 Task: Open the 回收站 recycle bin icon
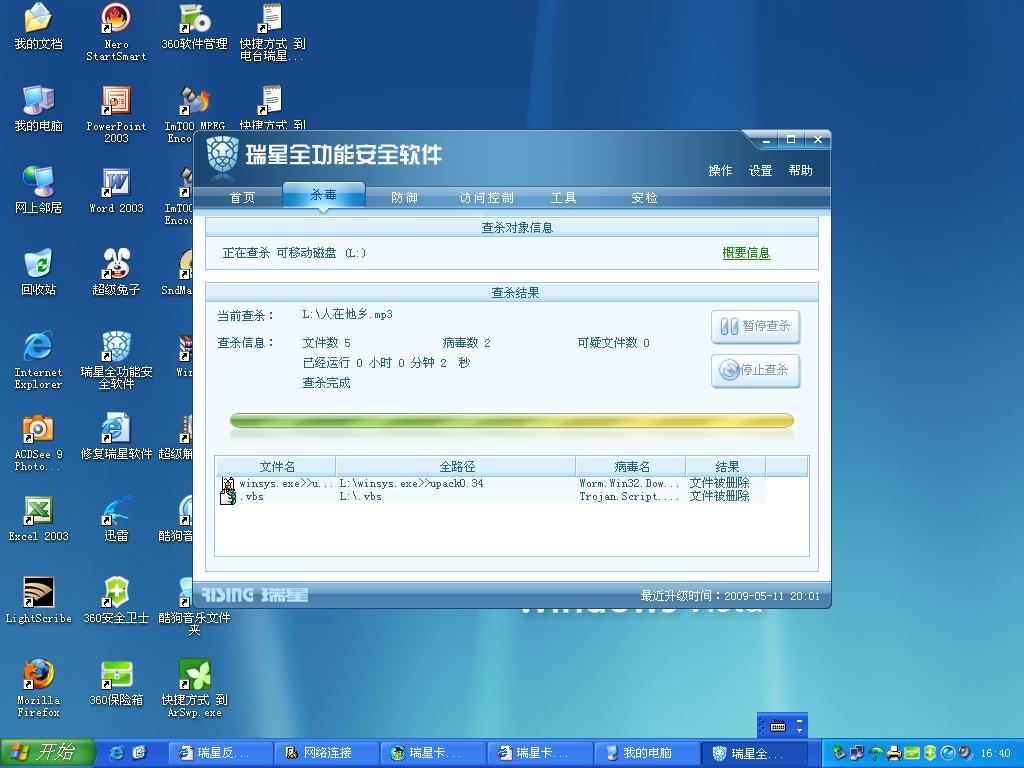38,272
